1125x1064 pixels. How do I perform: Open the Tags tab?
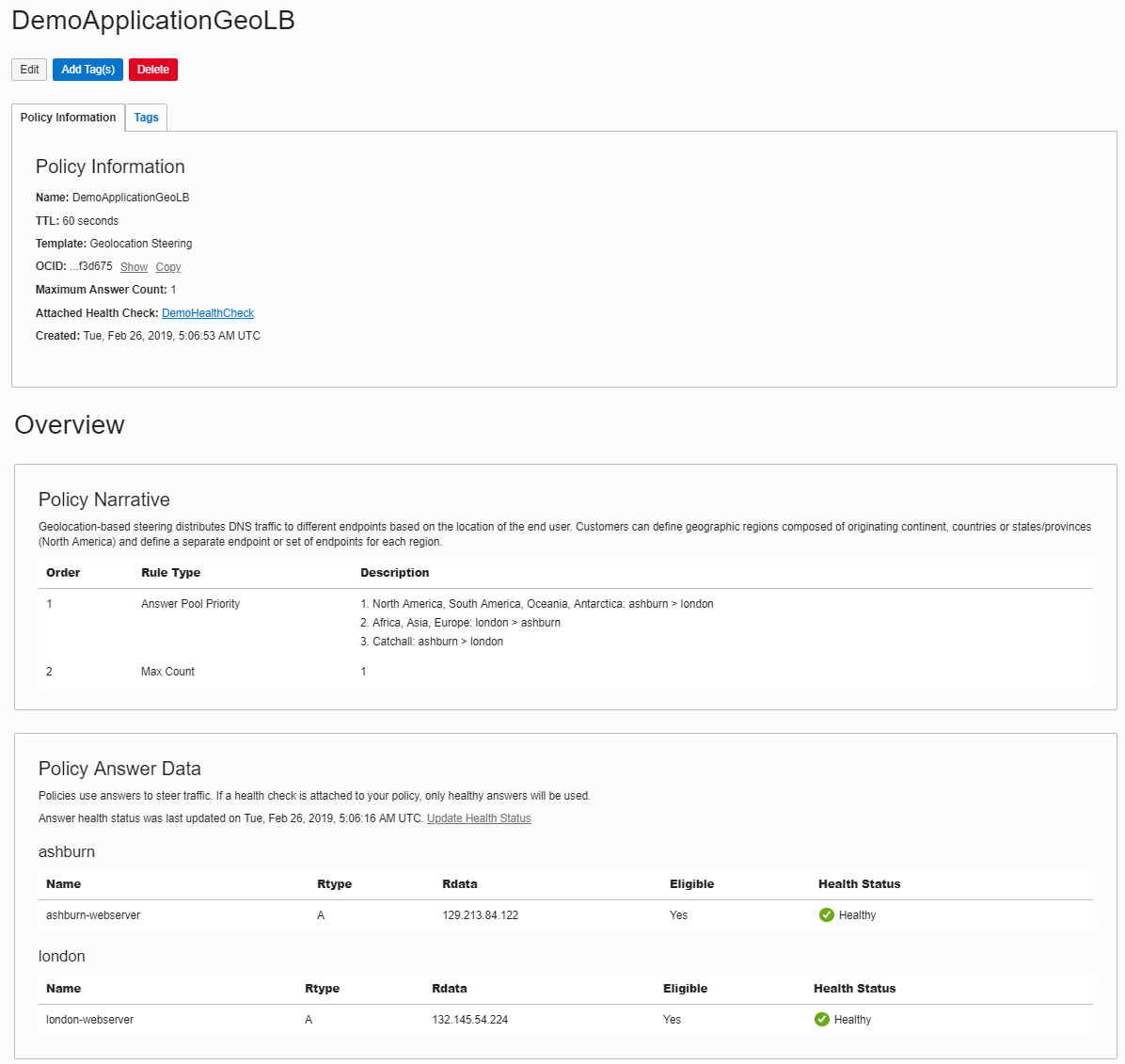click(146, 118)
